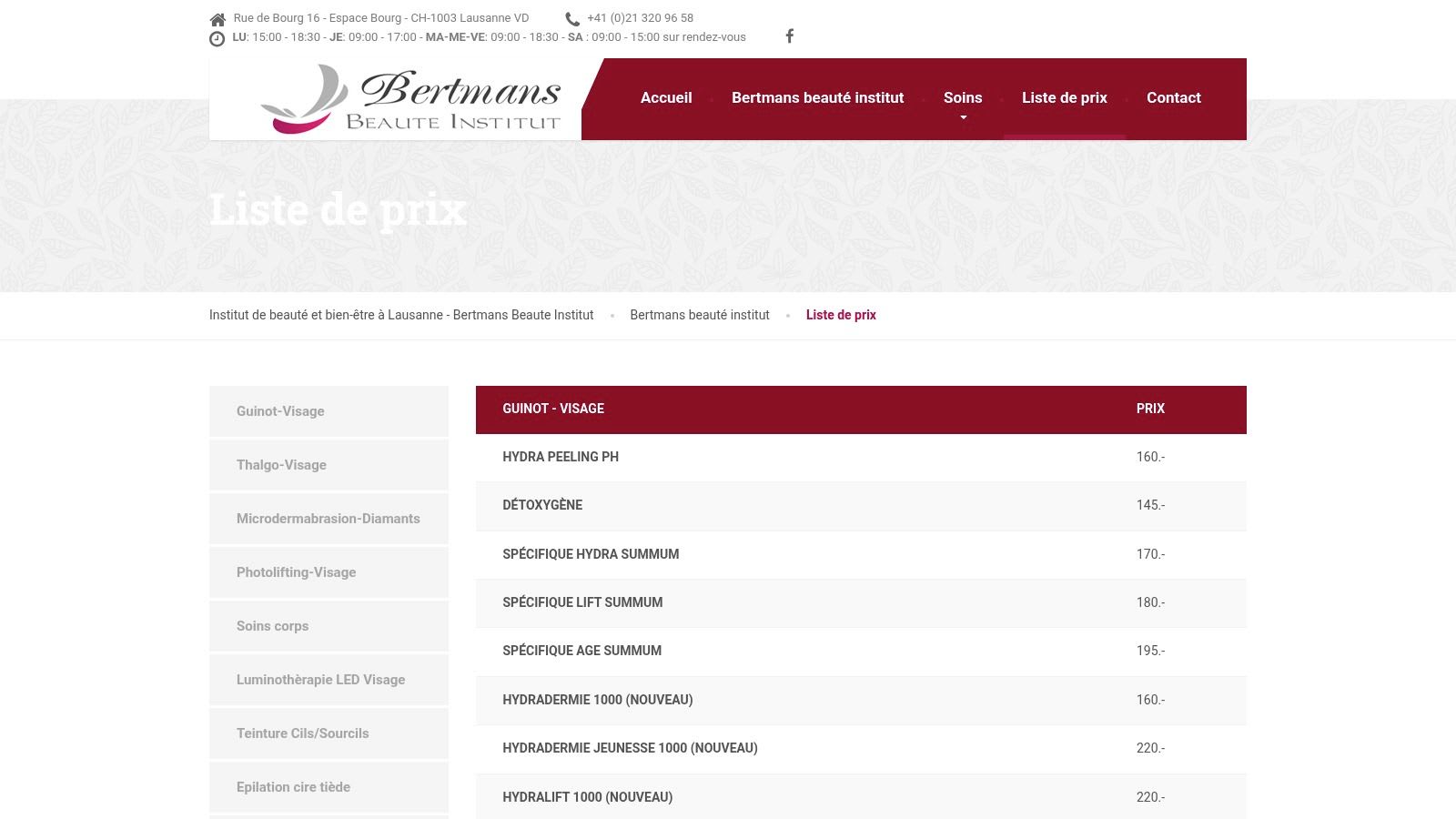Open the Accueil menu item
The height and width of the screenshot is (819, 1456).
[666, 97]
